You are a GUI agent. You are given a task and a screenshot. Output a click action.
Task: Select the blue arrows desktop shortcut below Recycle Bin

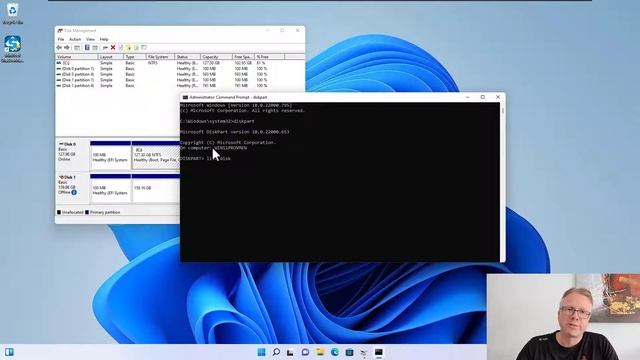point(12,49)
